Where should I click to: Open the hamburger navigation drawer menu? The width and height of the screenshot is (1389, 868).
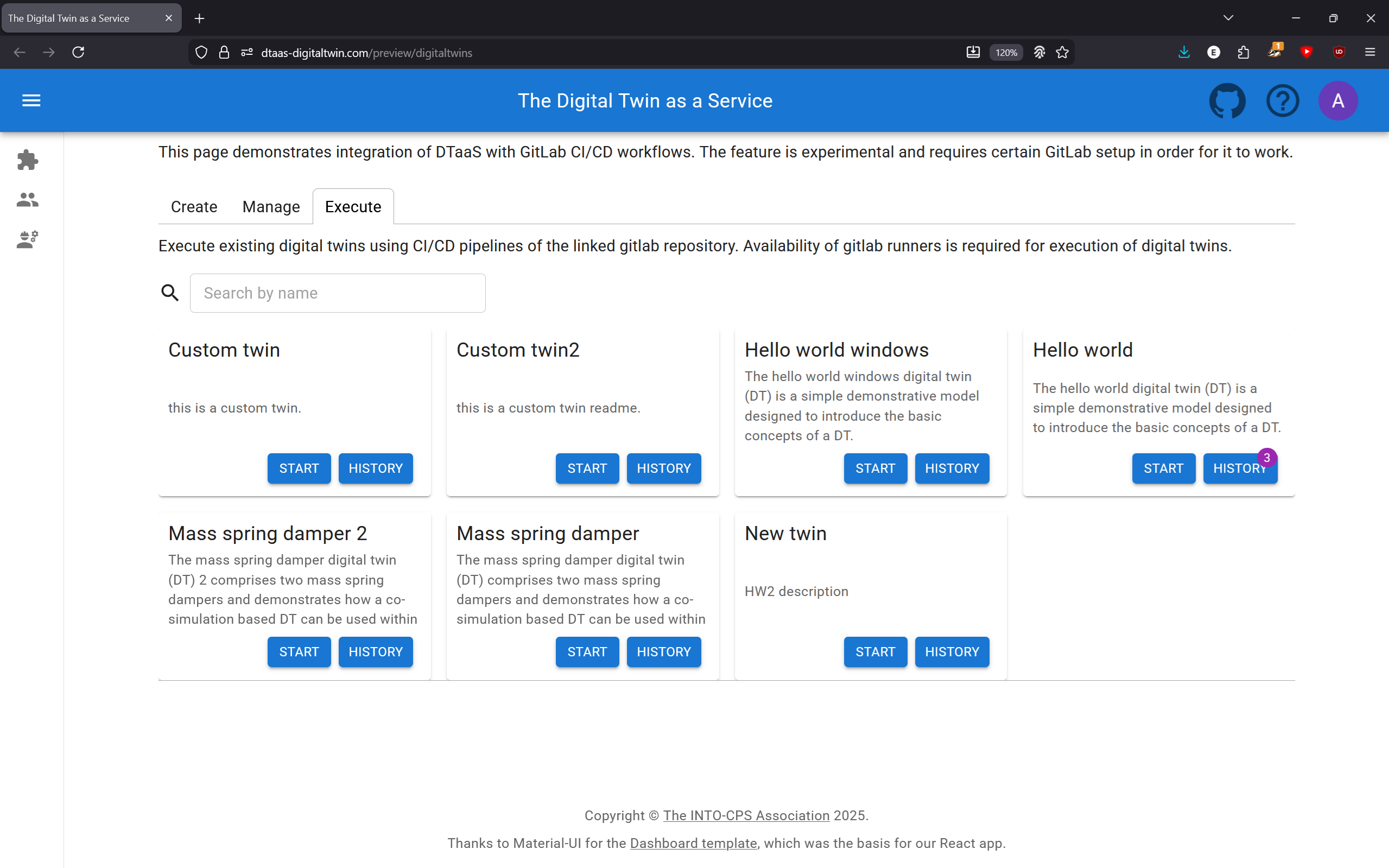click(x=31, y=100)
